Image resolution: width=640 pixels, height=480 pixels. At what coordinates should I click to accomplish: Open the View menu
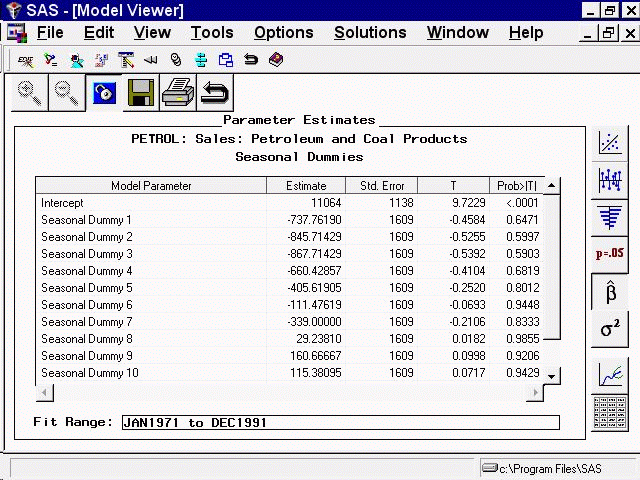[x=152, y=33]
